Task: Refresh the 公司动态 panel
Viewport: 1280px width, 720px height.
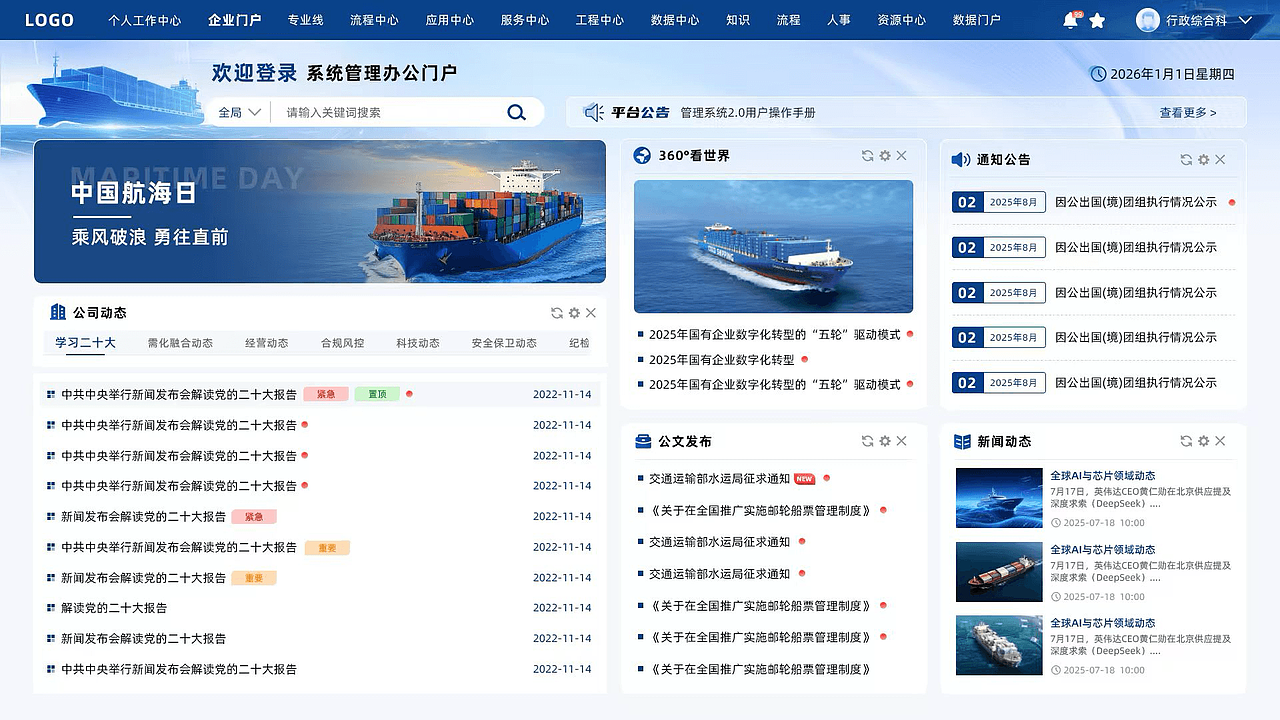Action: click(x=556, y=312)
